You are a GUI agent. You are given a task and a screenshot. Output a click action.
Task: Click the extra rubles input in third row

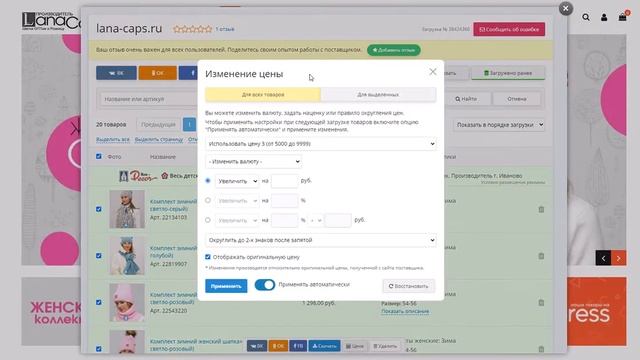click(x=338, y=220)
